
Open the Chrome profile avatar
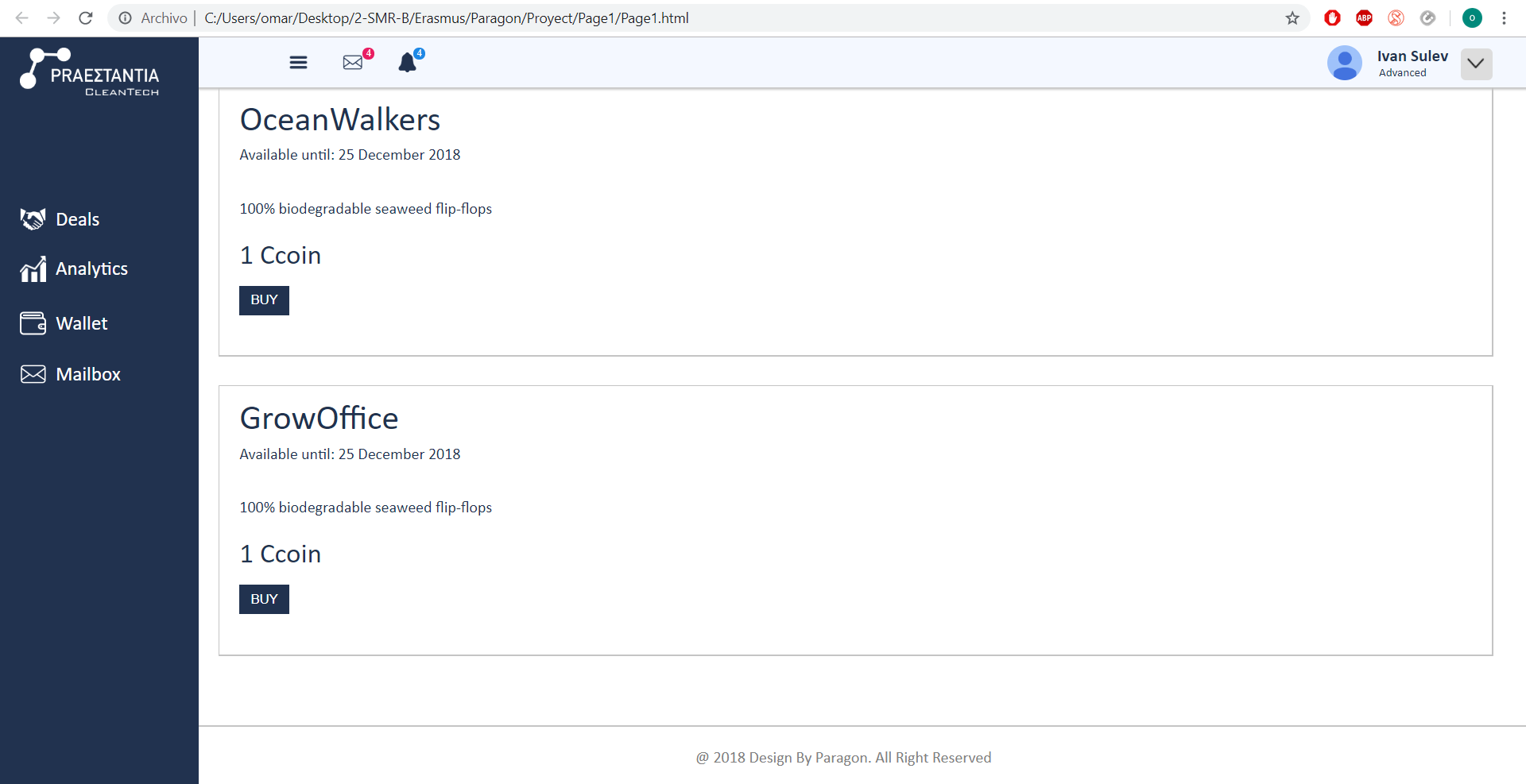coord(1472,18)
